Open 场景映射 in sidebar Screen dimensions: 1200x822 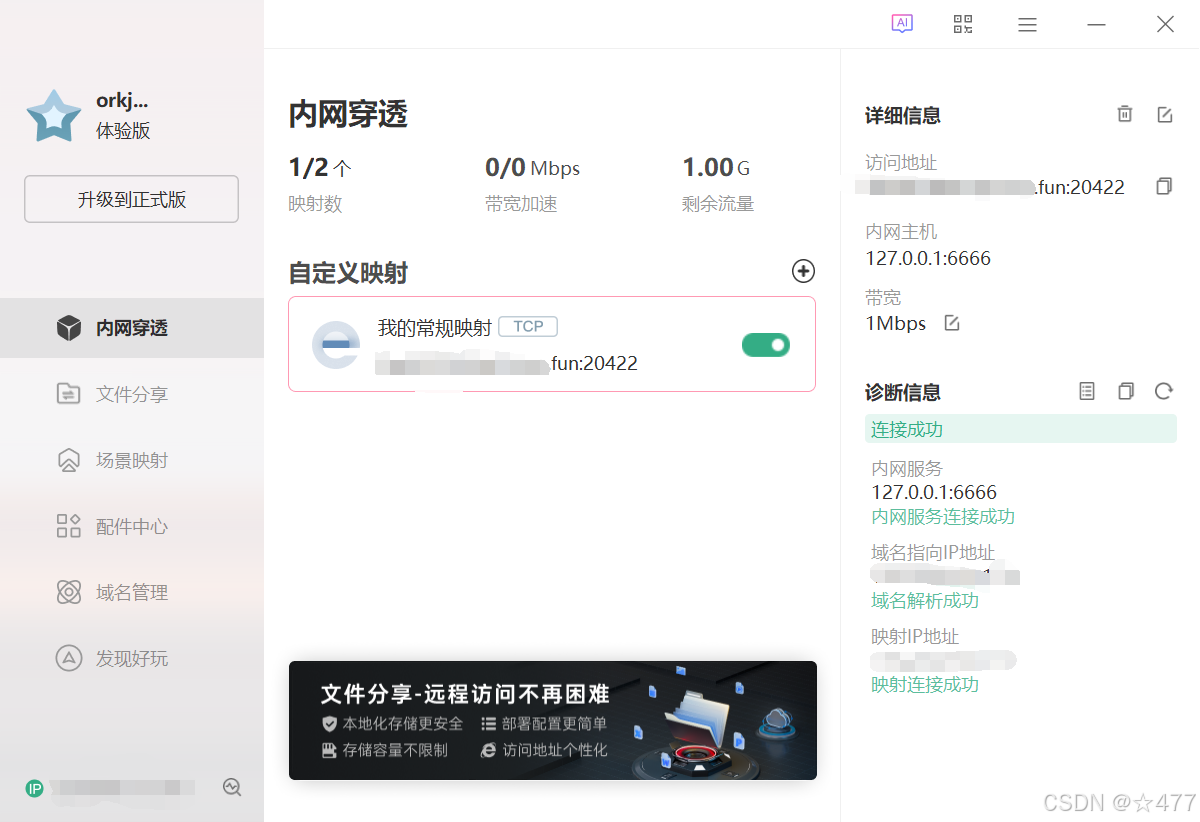132,460
